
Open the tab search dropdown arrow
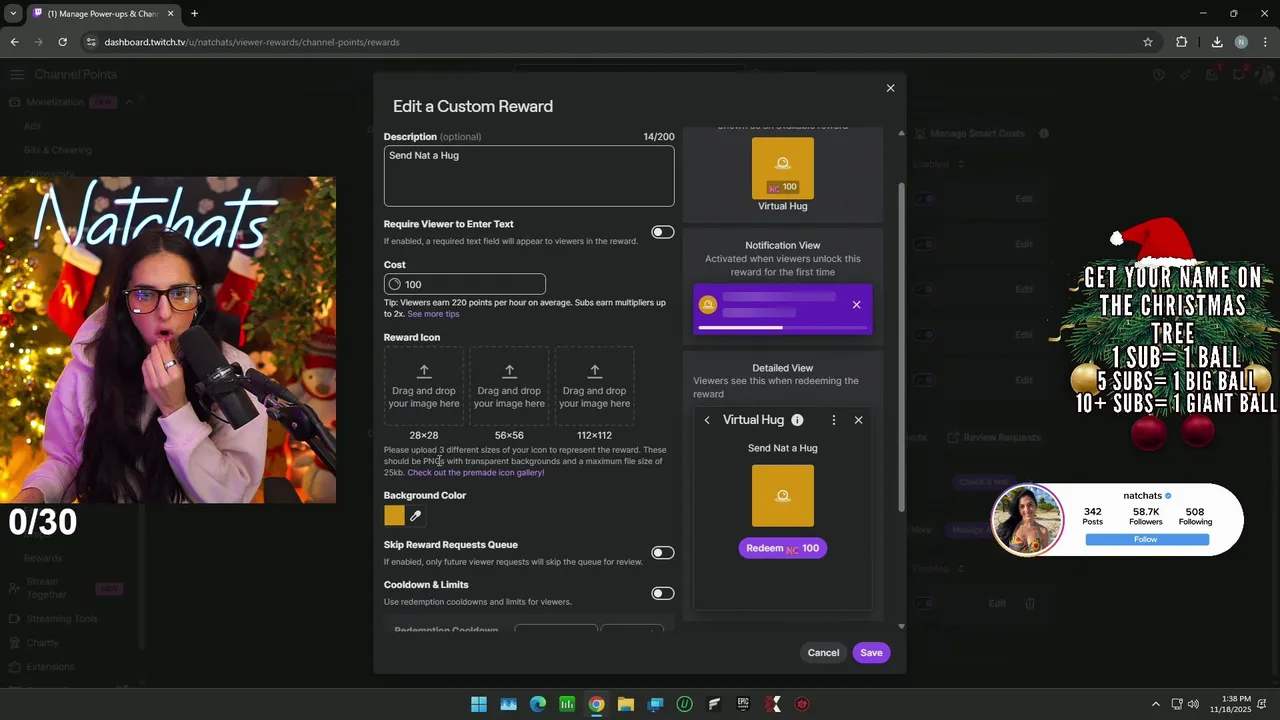tap(13, 14)
